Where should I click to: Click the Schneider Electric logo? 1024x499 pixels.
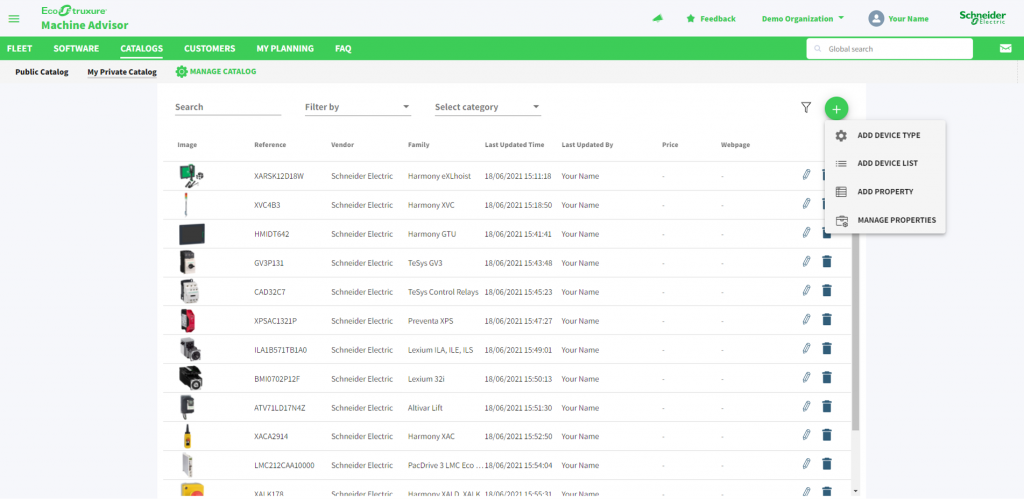click(982, 18)
